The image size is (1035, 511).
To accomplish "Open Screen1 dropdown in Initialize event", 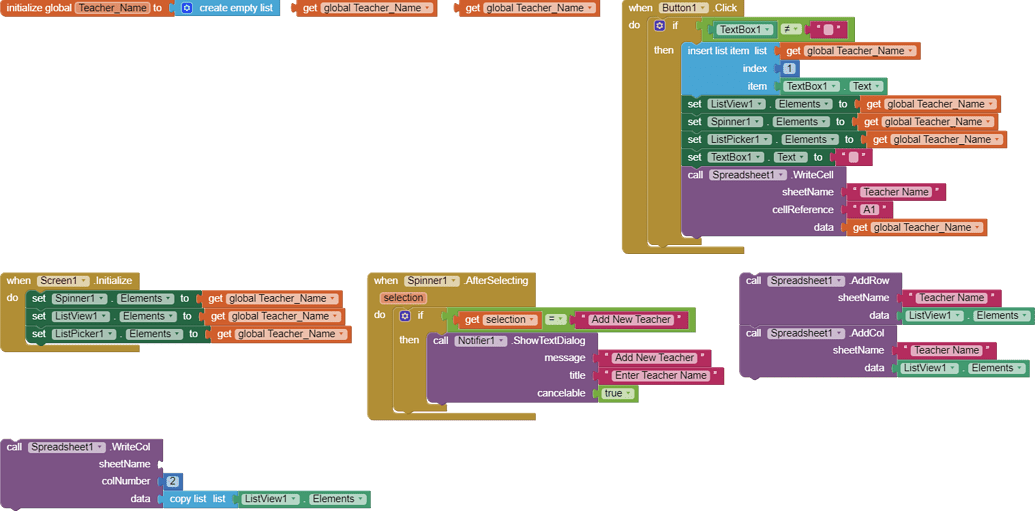I will pos(63,281).
